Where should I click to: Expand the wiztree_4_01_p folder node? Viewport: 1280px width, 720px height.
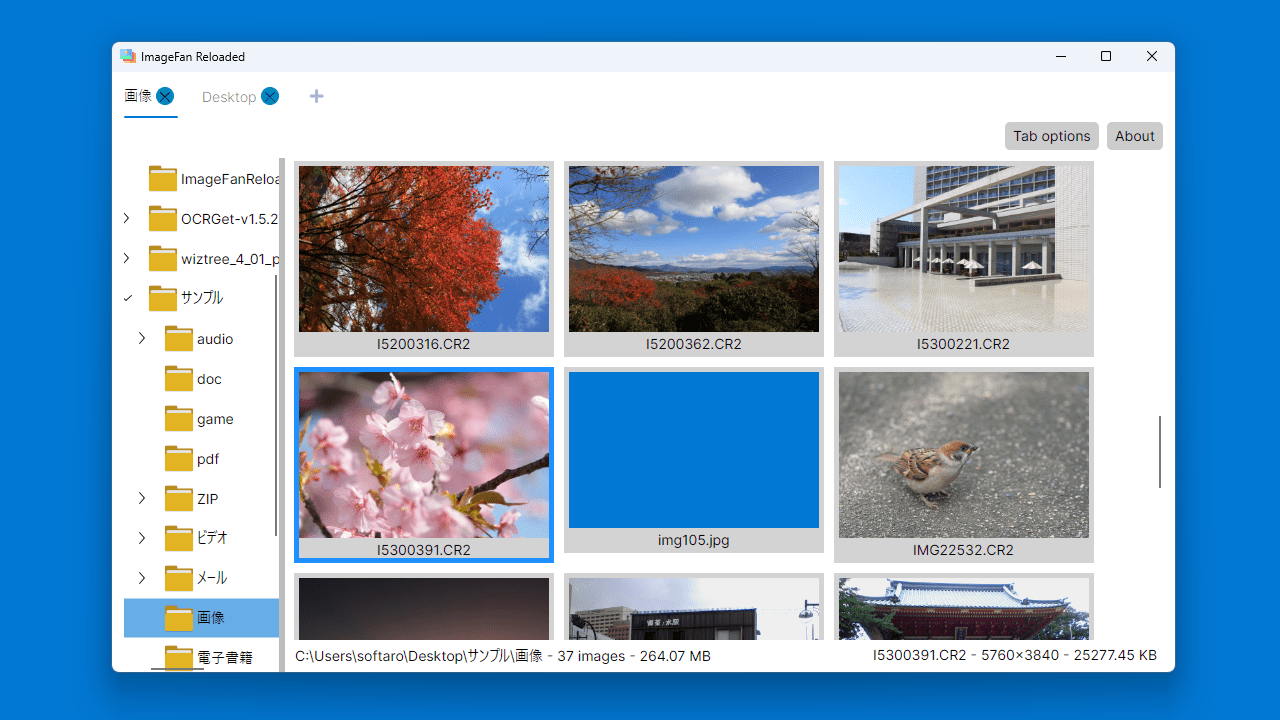[x=126, y=258]
